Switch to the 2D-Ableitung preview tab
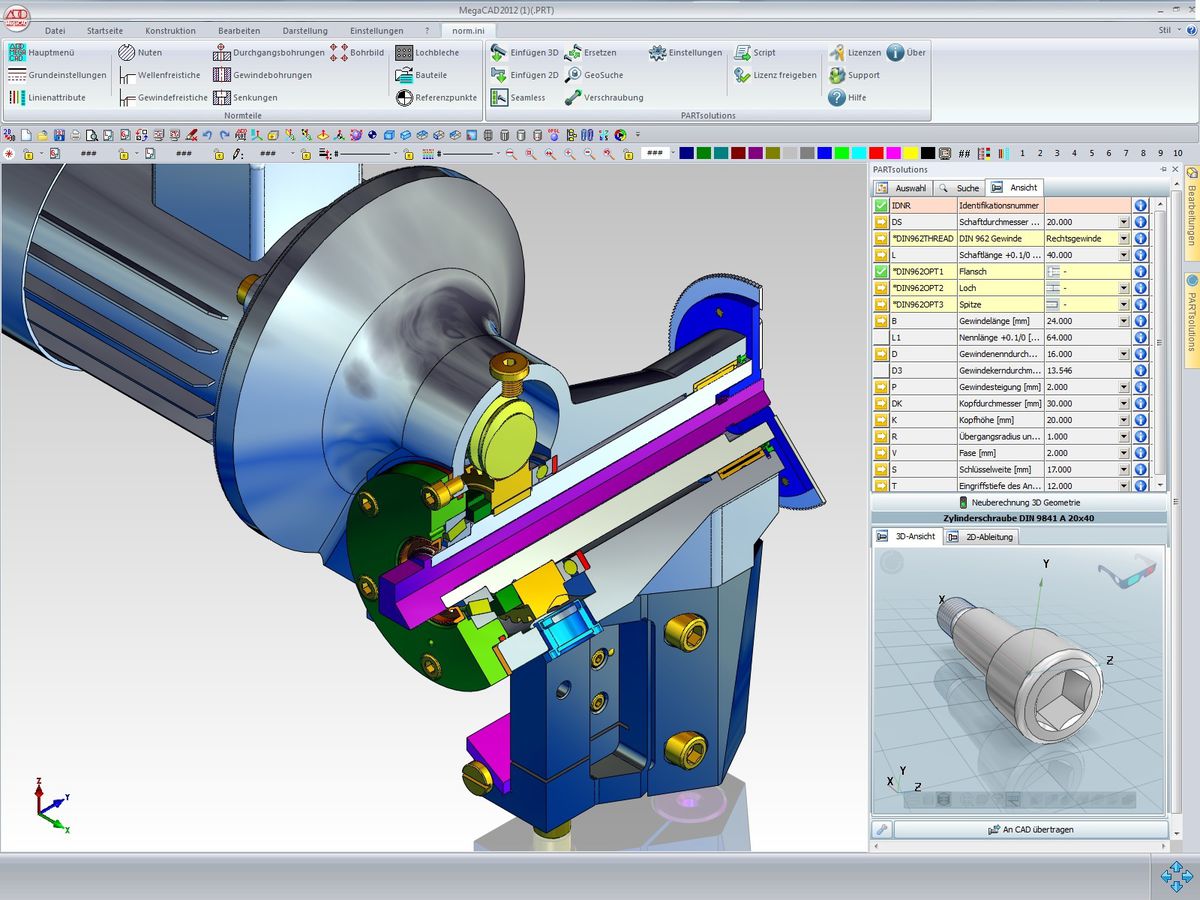This screenshot has width=1200, height=900. coord(981,537)
